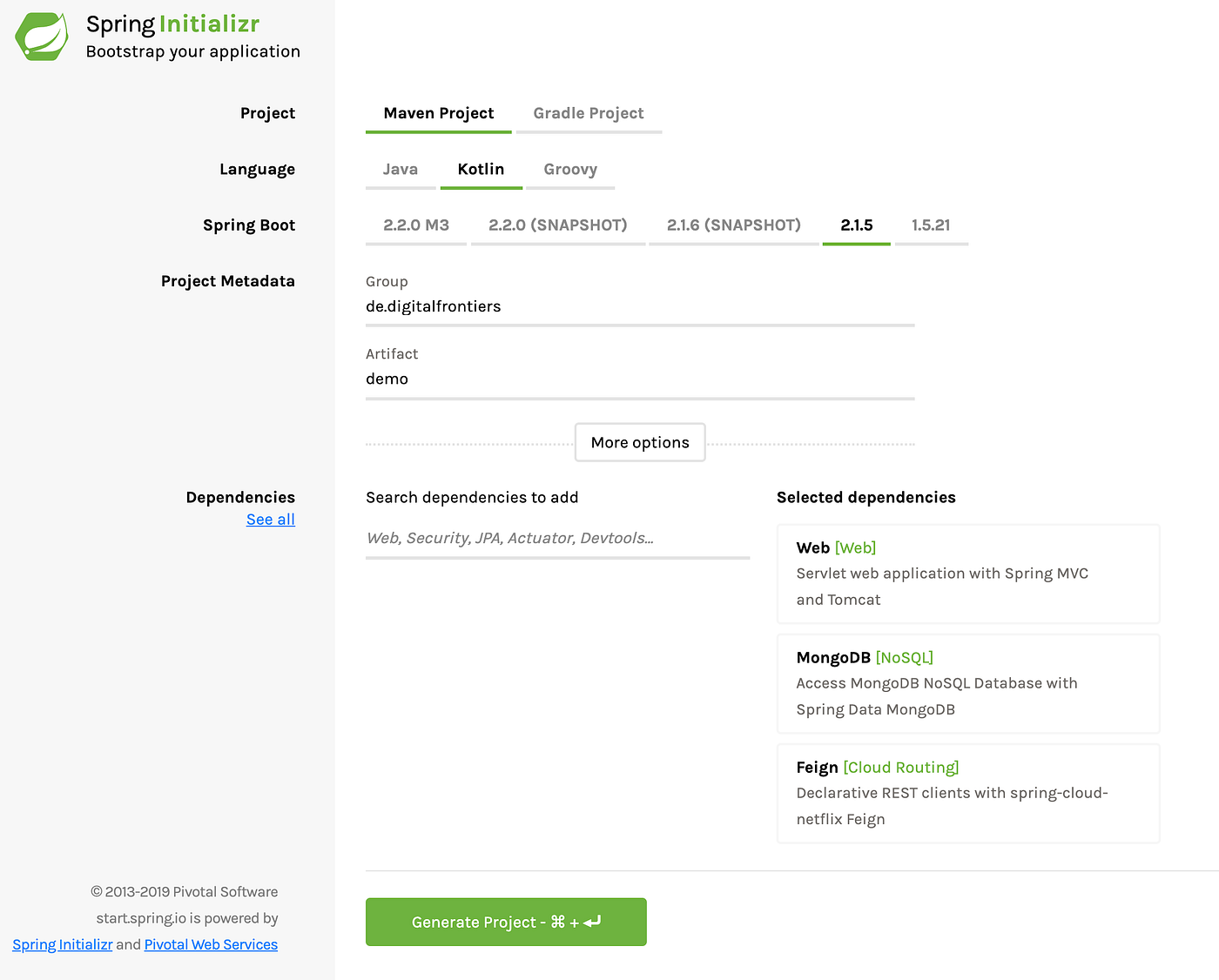The width and height of the screenshot is (1219, 980).
Task: Switch to the Gradle Project tab
Action: pos(589,113)
